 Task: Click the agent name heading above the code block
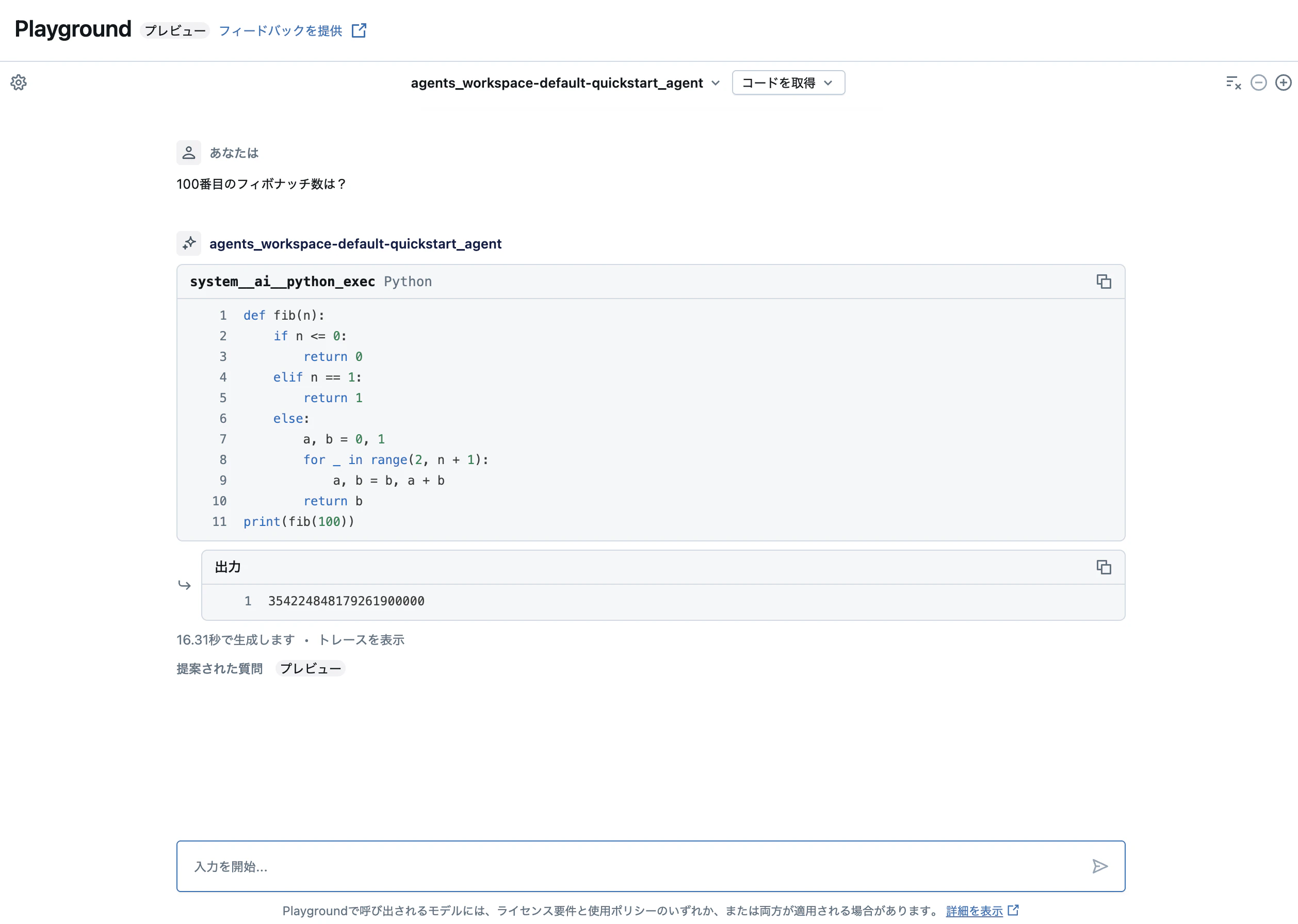click(x=355, y=244)
